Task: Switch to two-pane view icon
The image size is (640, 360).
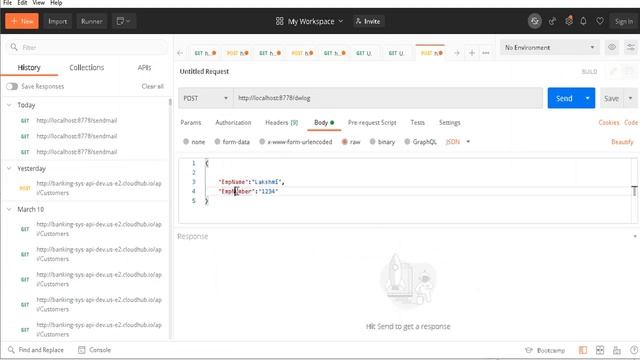Action: (x=600, y=350)
